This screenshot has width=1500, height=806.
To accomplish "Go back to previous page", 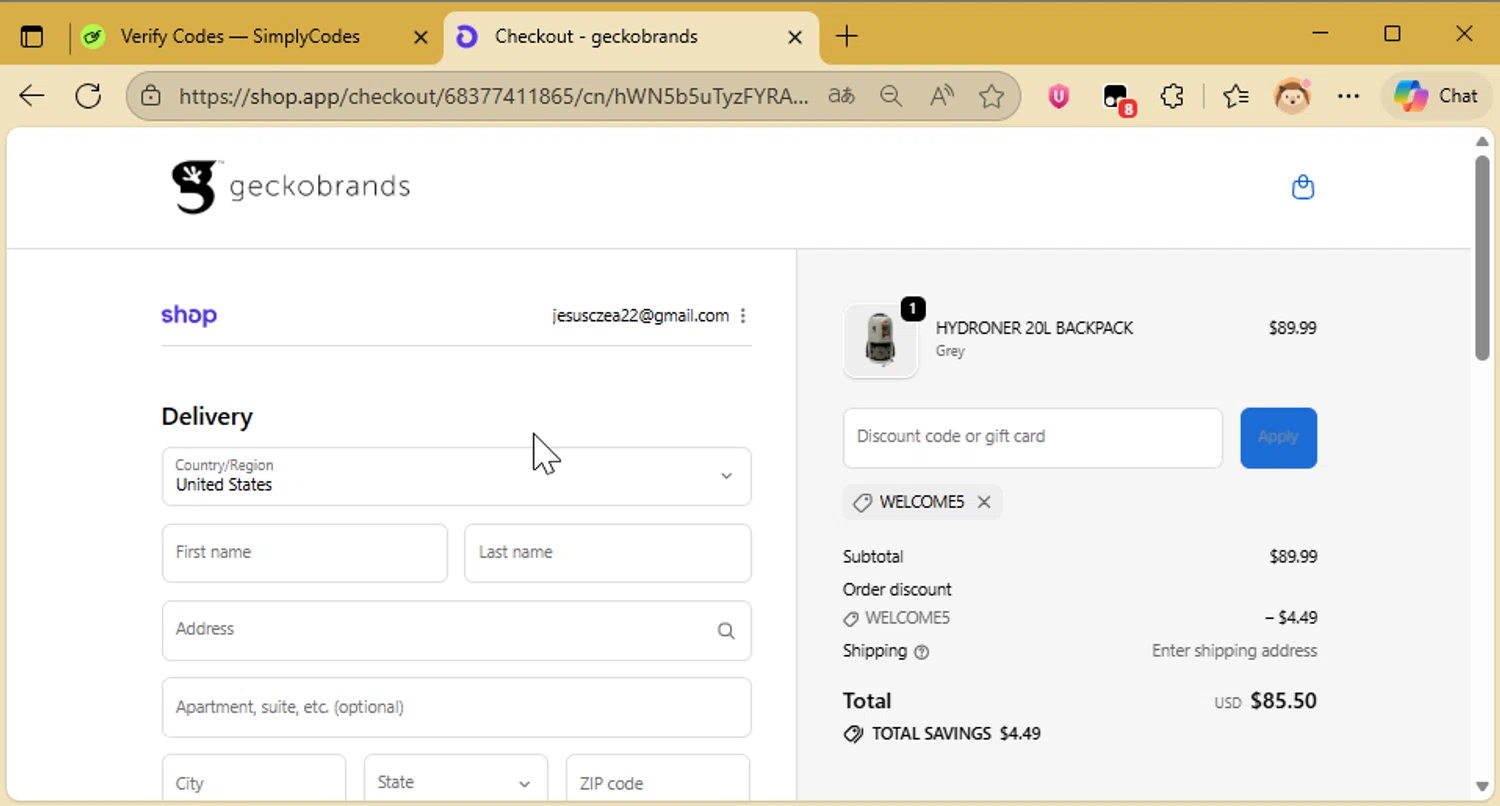I will 32,96.
